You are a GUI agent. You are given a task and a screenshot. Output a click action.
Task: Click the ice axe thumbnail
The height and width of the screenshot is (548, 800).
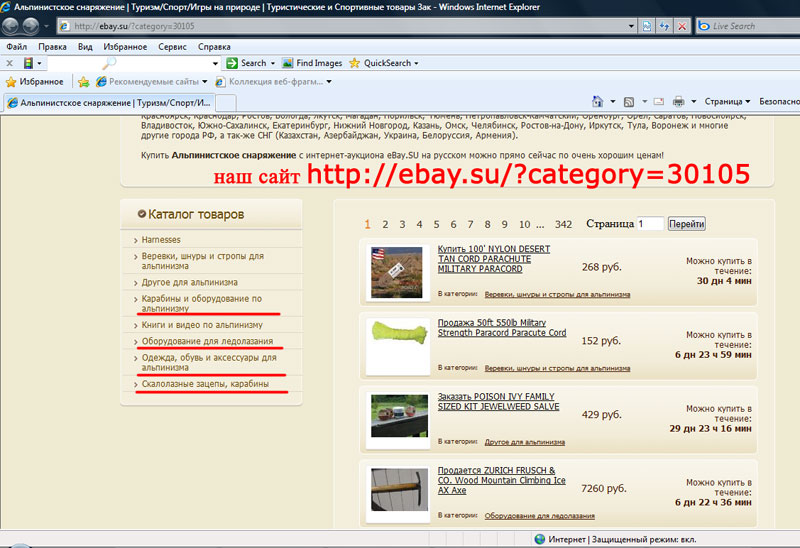399,489
